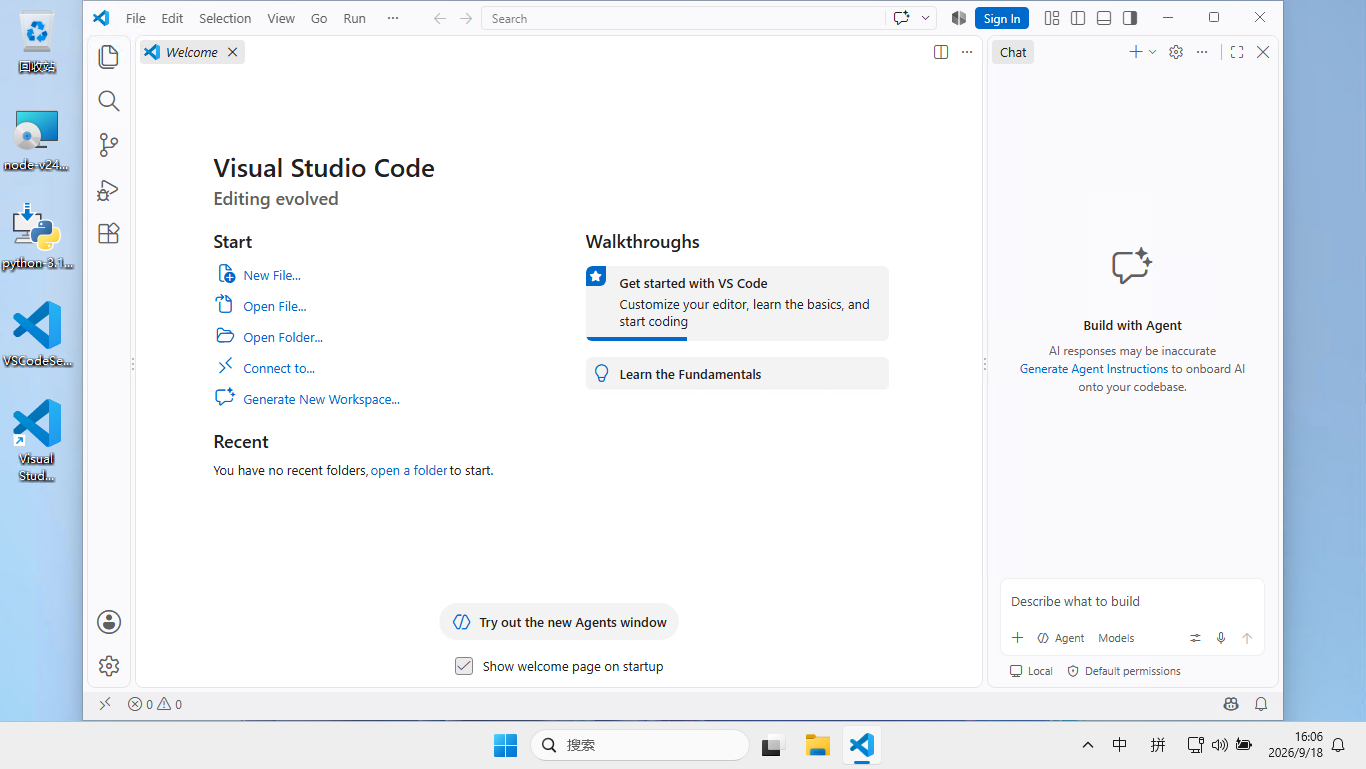This screenshot has height=769, width=1366.
Task: Uncheck Show welcome page on startup
Action: point(464,666)
